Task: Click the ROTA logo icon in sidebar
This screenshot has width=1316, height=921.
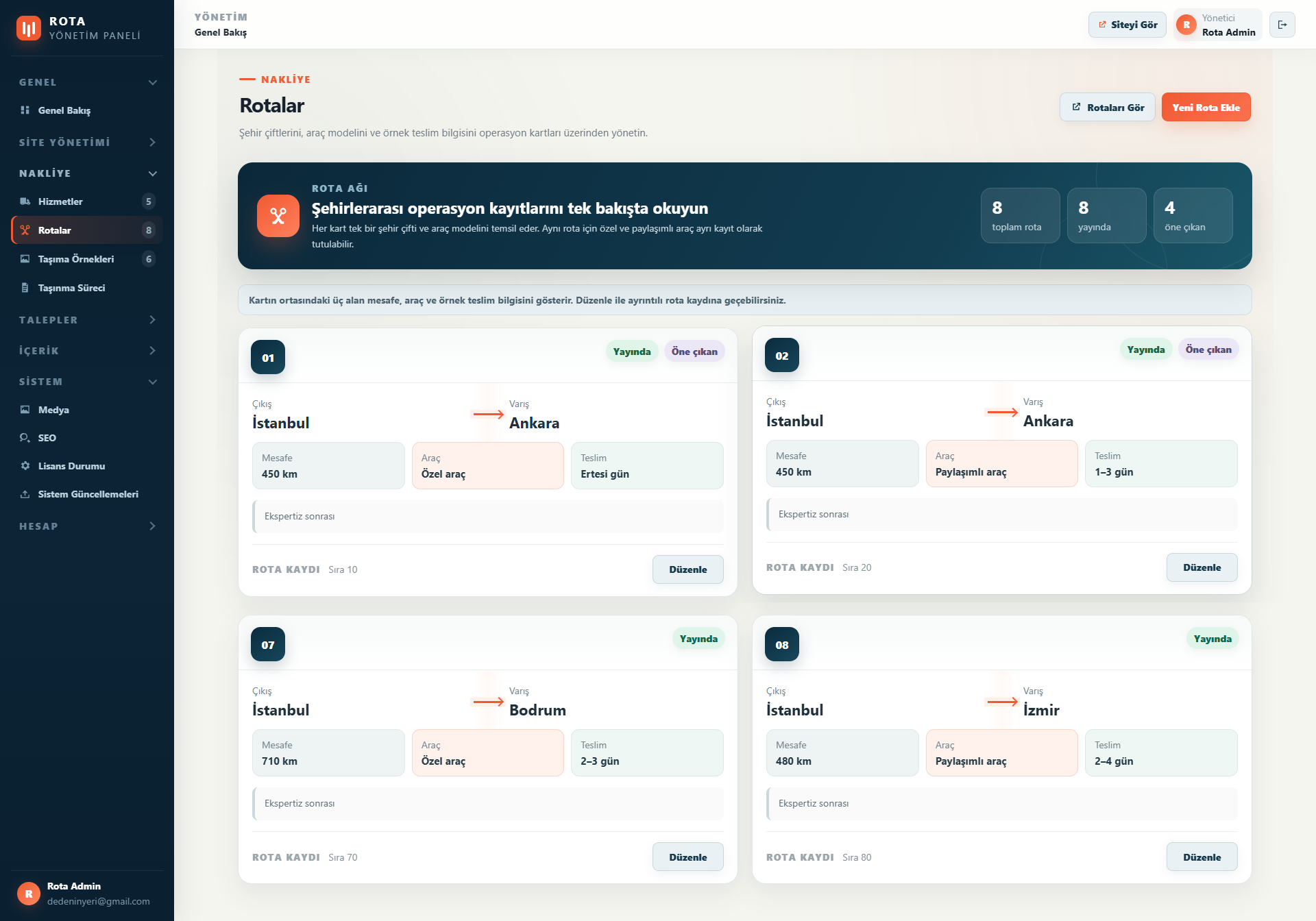Action: pos(29,28)
